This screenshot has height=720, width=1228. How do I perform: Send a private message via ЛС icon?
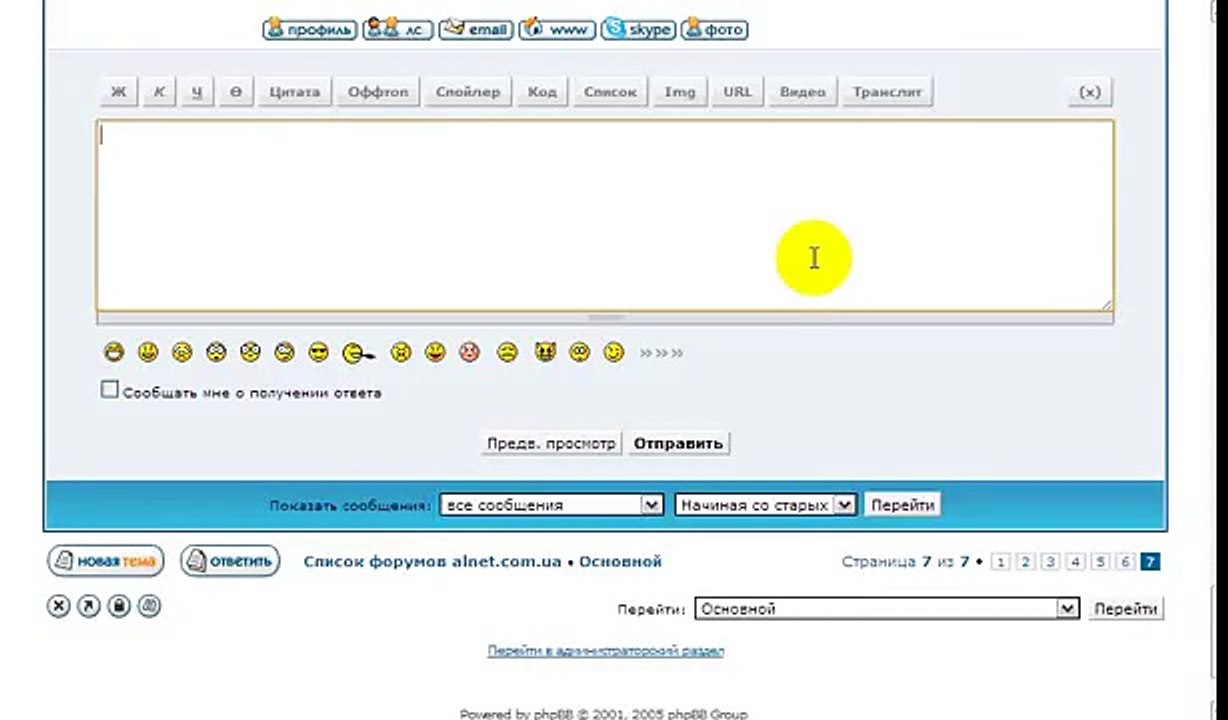coord(398,29)
